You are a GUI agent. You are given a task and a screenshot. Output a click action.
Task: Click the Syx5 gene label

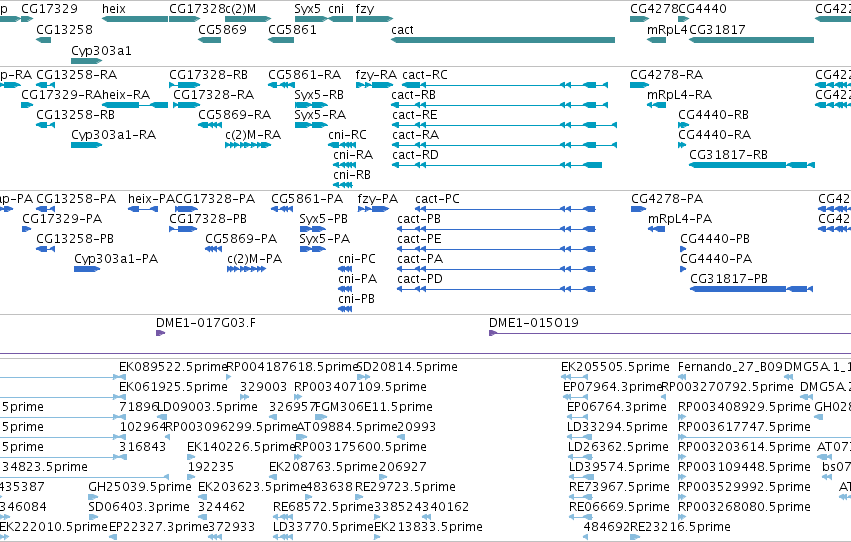pos(308,9)
